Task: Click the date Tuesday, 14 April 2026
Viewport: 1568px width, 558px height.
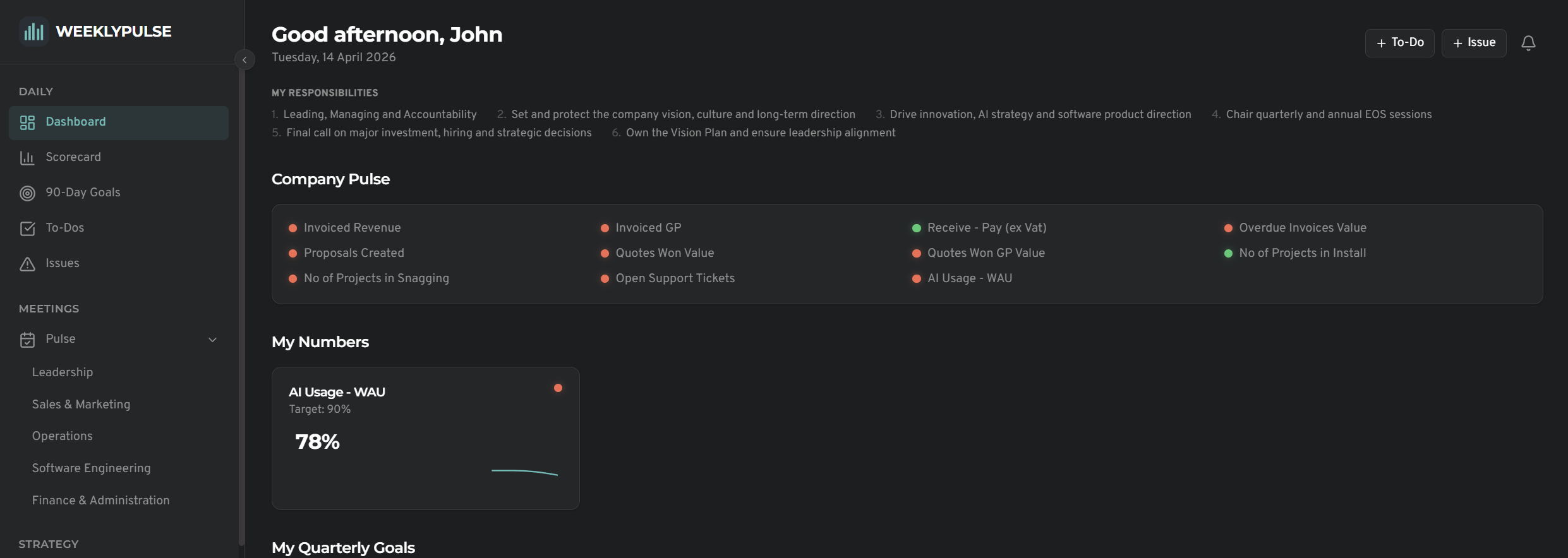Action: (x=334, y=57)
